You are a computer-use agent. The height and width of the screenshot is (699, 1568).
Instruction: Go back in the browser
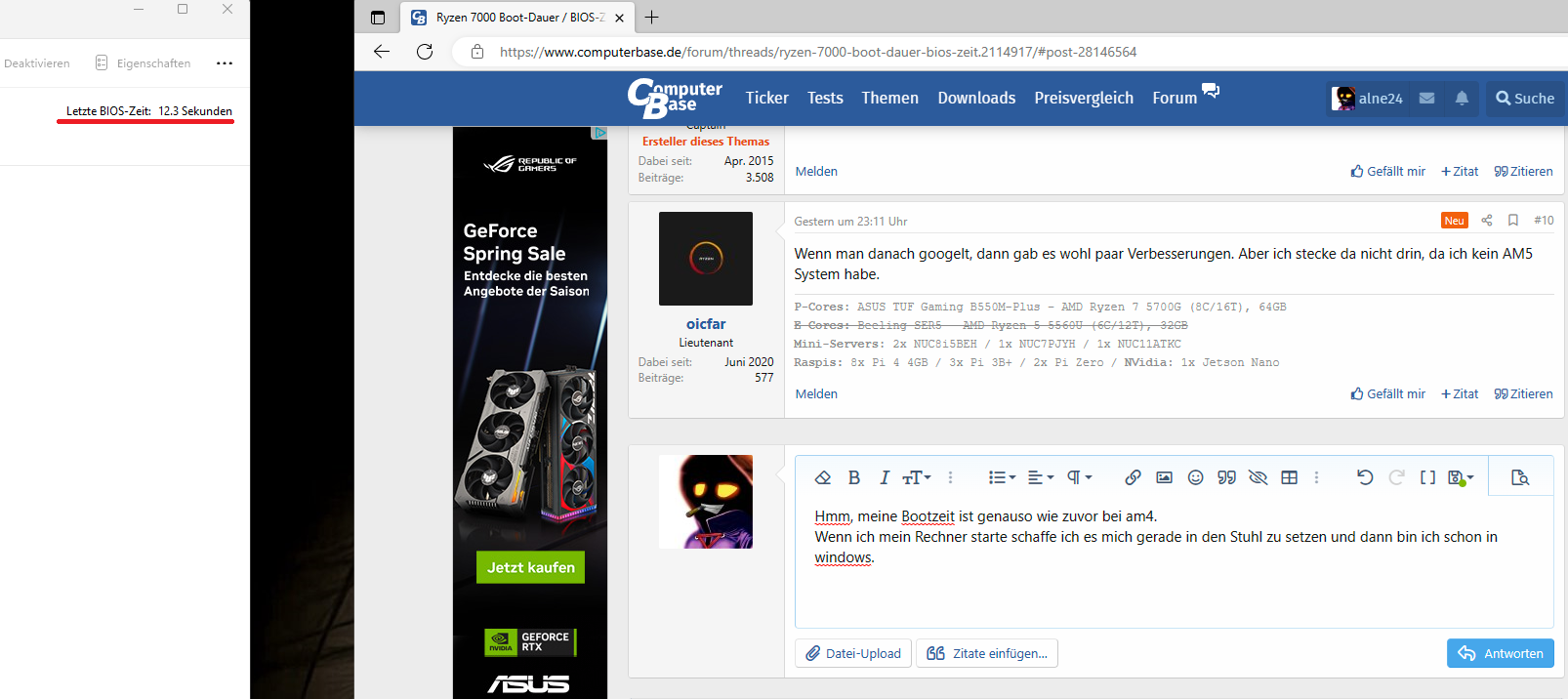382,52
